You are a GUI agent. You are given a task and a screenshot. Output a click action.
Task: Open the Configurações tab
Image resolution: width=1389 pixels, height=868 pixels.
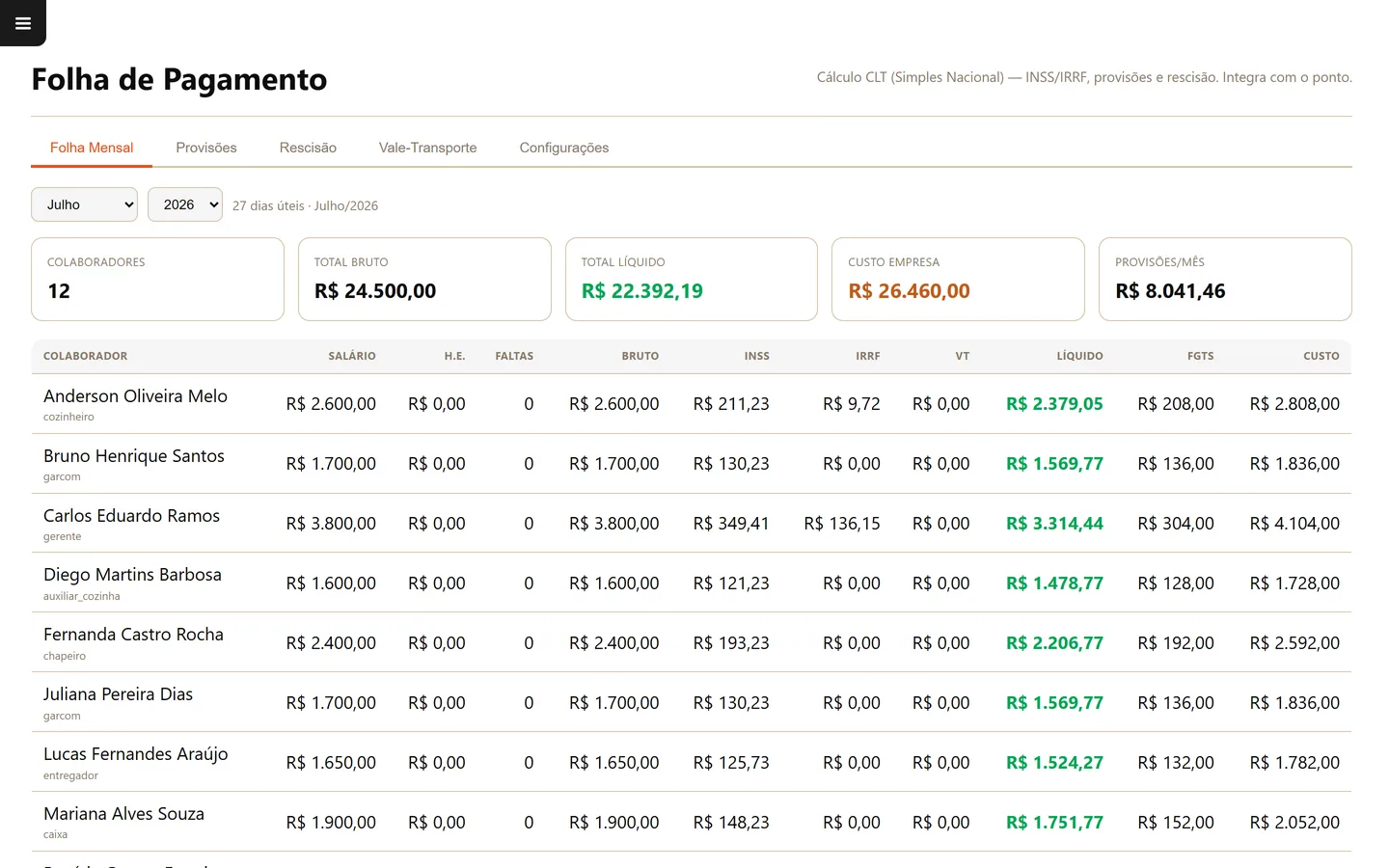pos(564,148)
